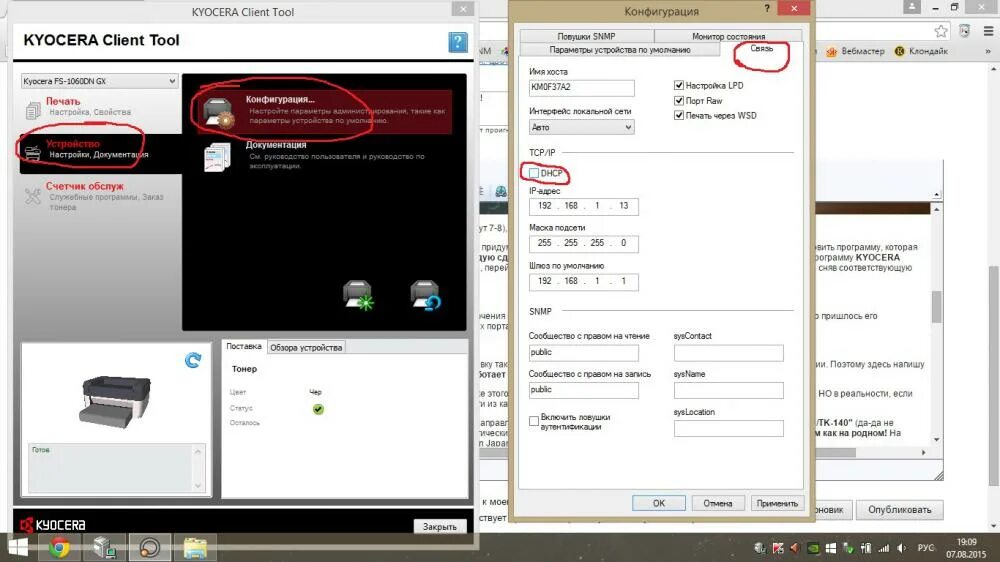Screen dimensions: 1000x562
Task: Open Вебмастер bookmark in browser
Action: coord(855,51)
